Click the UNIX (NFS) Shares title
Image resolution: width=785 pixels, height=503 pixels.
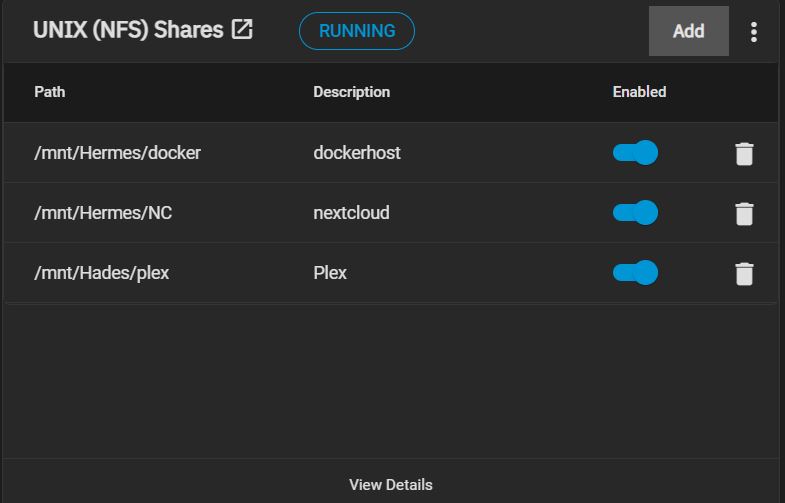click(128, 30)
